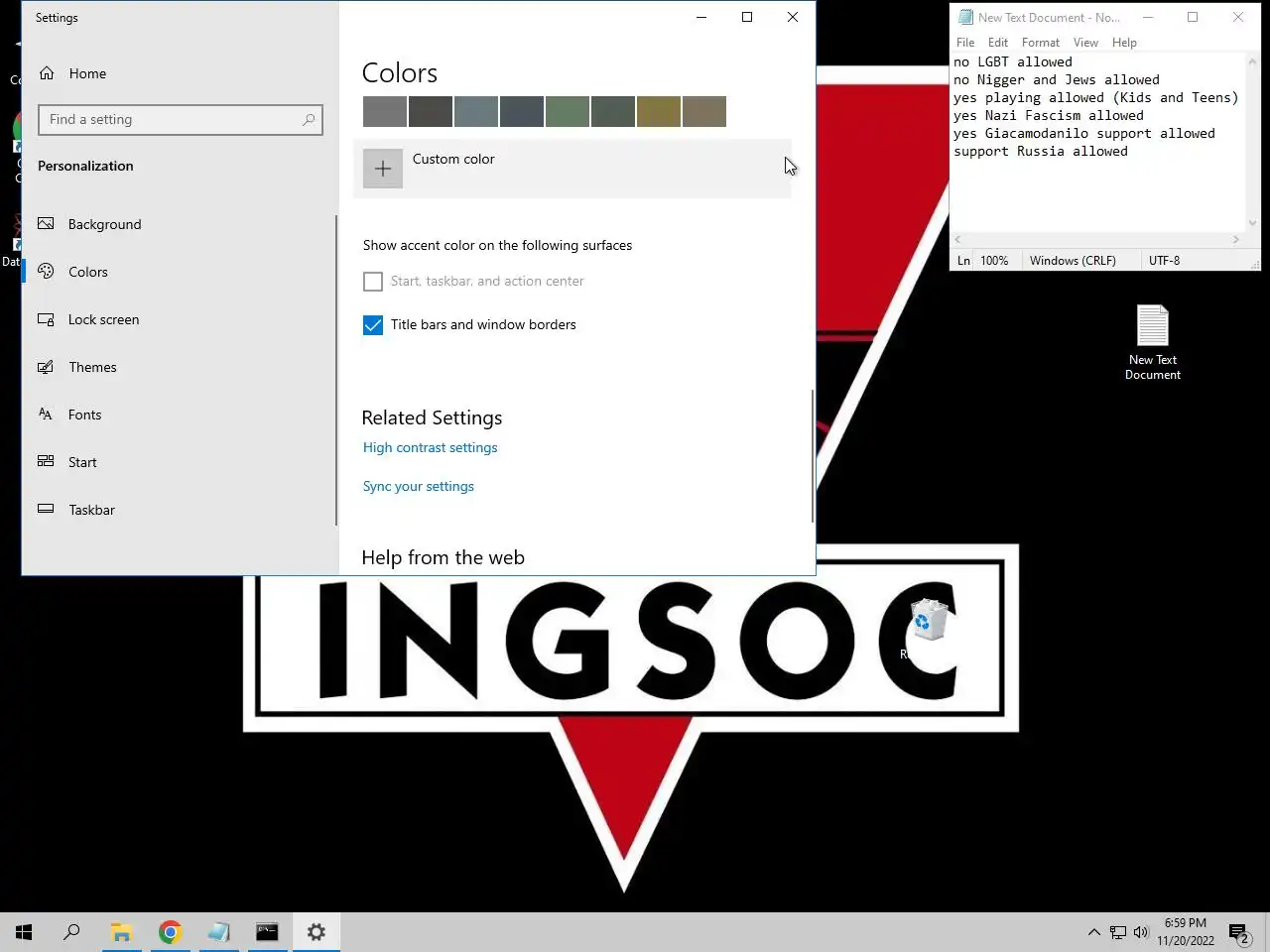Check Start, taskbar, and action center box
Image resolution: width=1270 pixels, height=952 pixels.
pos(373,282)
